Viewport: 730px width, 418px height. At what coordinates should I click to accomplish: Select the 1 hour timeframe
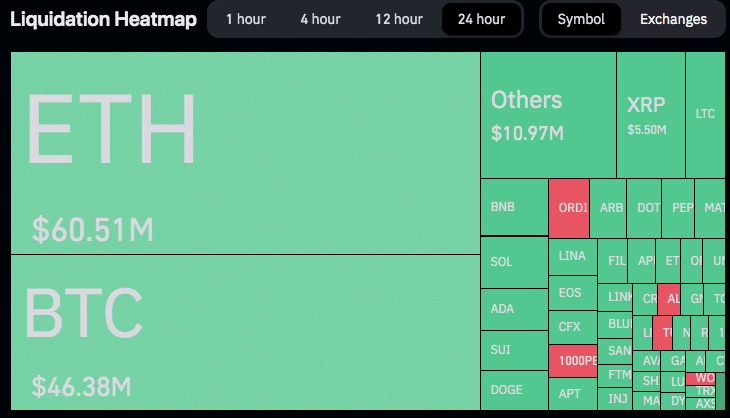click(244, 19)
